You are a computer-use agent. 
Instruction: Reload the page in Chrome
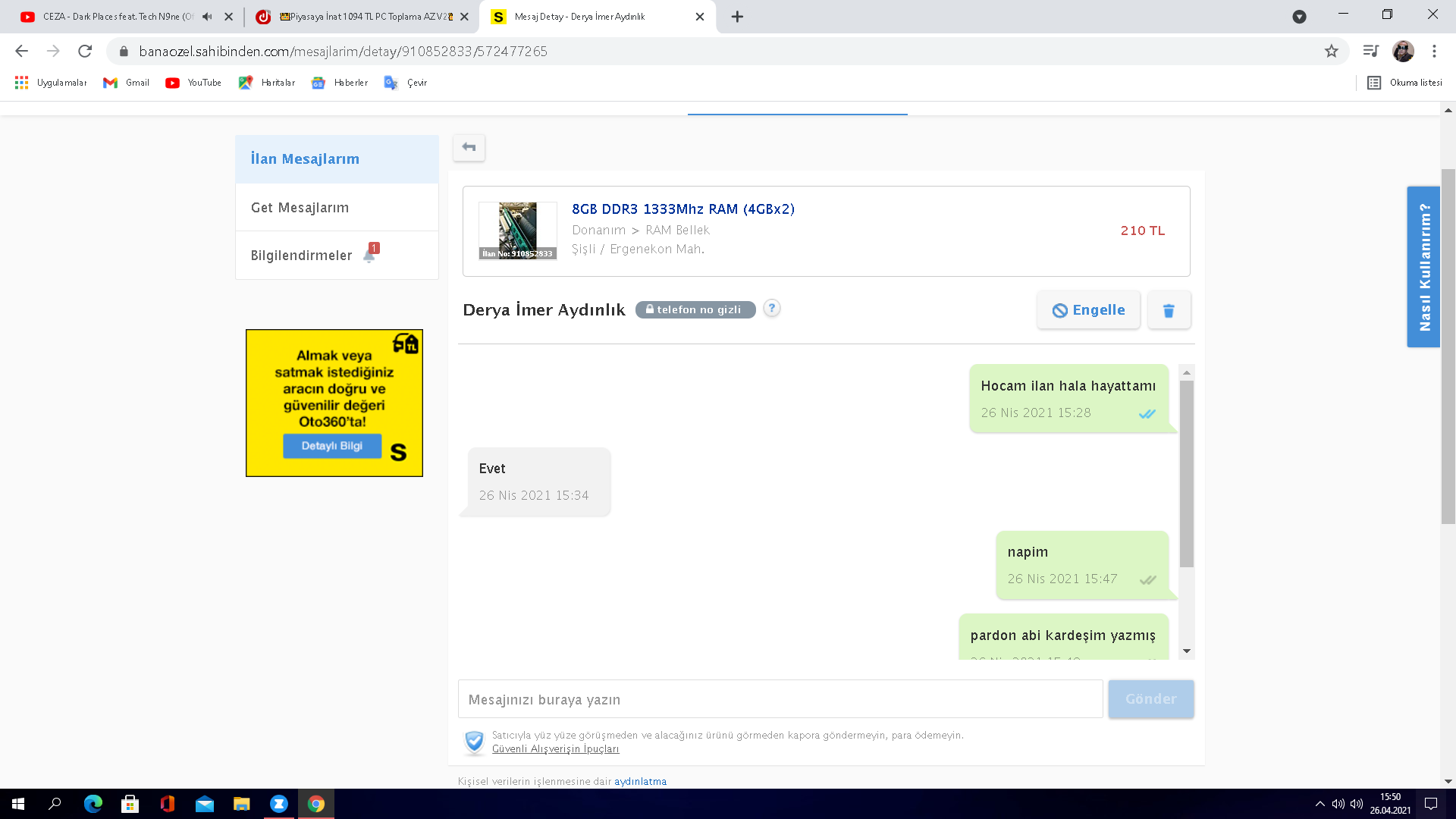coord(85,52)
